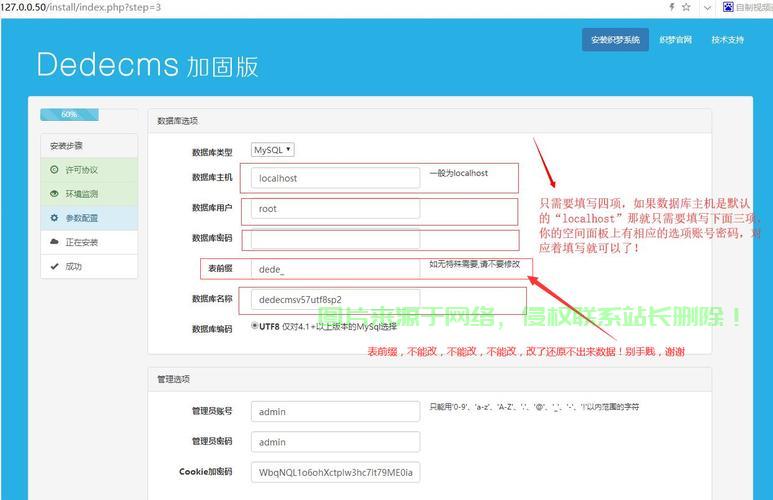The image size is (773, 500).
Task: Click the Cookie加密码 input field
Action: (335, 472)
